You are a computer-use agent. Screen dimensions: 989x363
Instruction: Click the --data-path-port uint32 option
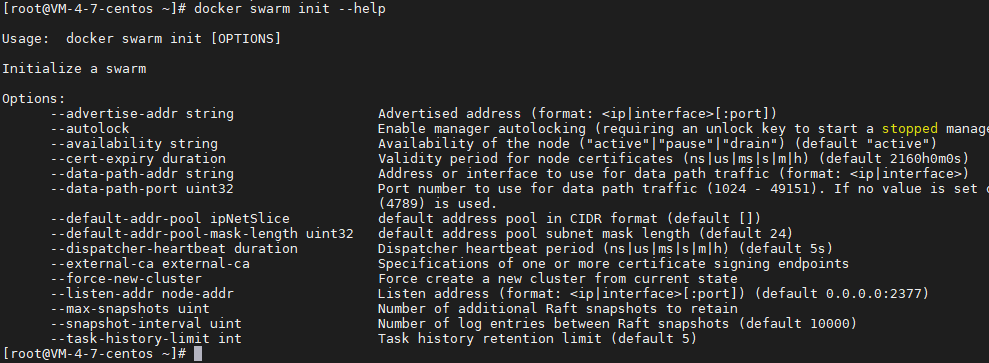pyautogui.click(x=142, y=188)
